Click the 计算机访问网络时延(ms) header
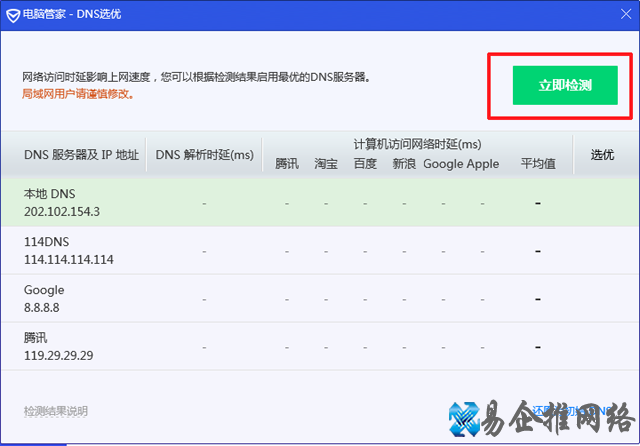Viewport: 640px width, 446px height. [x=417, y=144]
